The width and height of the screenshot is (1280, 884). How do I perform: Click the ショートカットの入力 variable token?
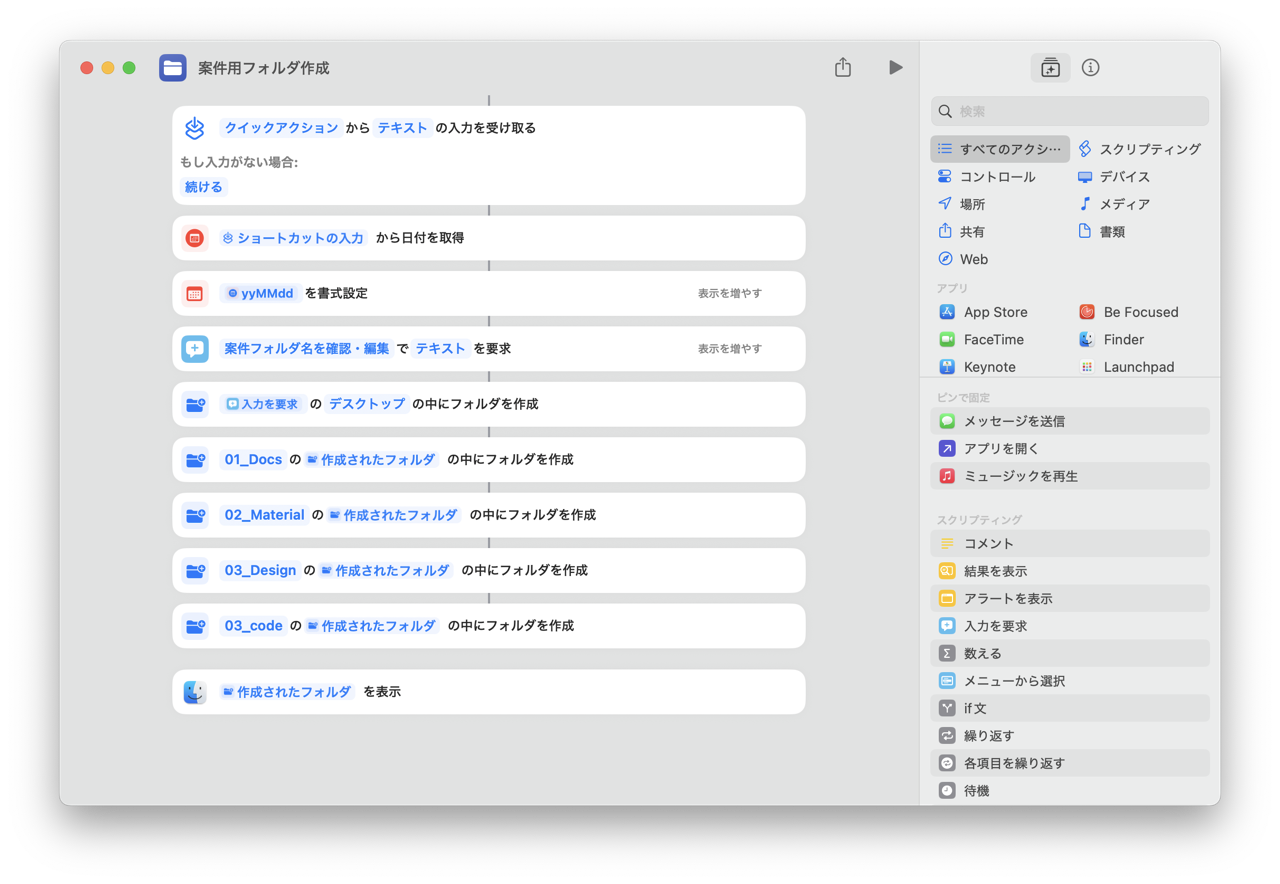click(x=294, y=238)
